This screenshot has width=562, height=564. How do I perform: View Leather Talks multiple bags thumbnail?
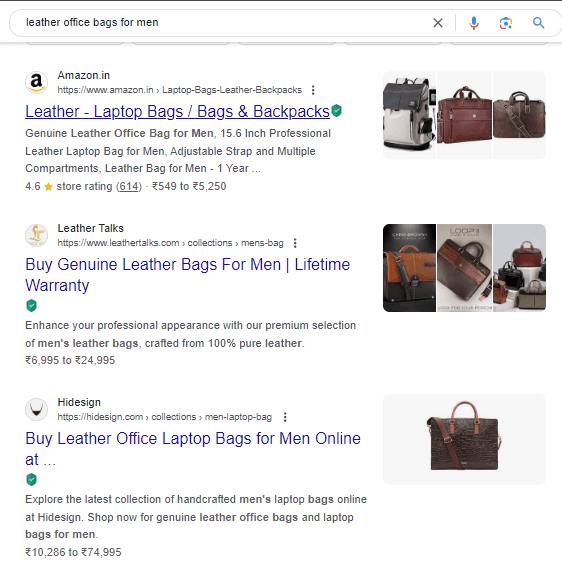point(519,268)
